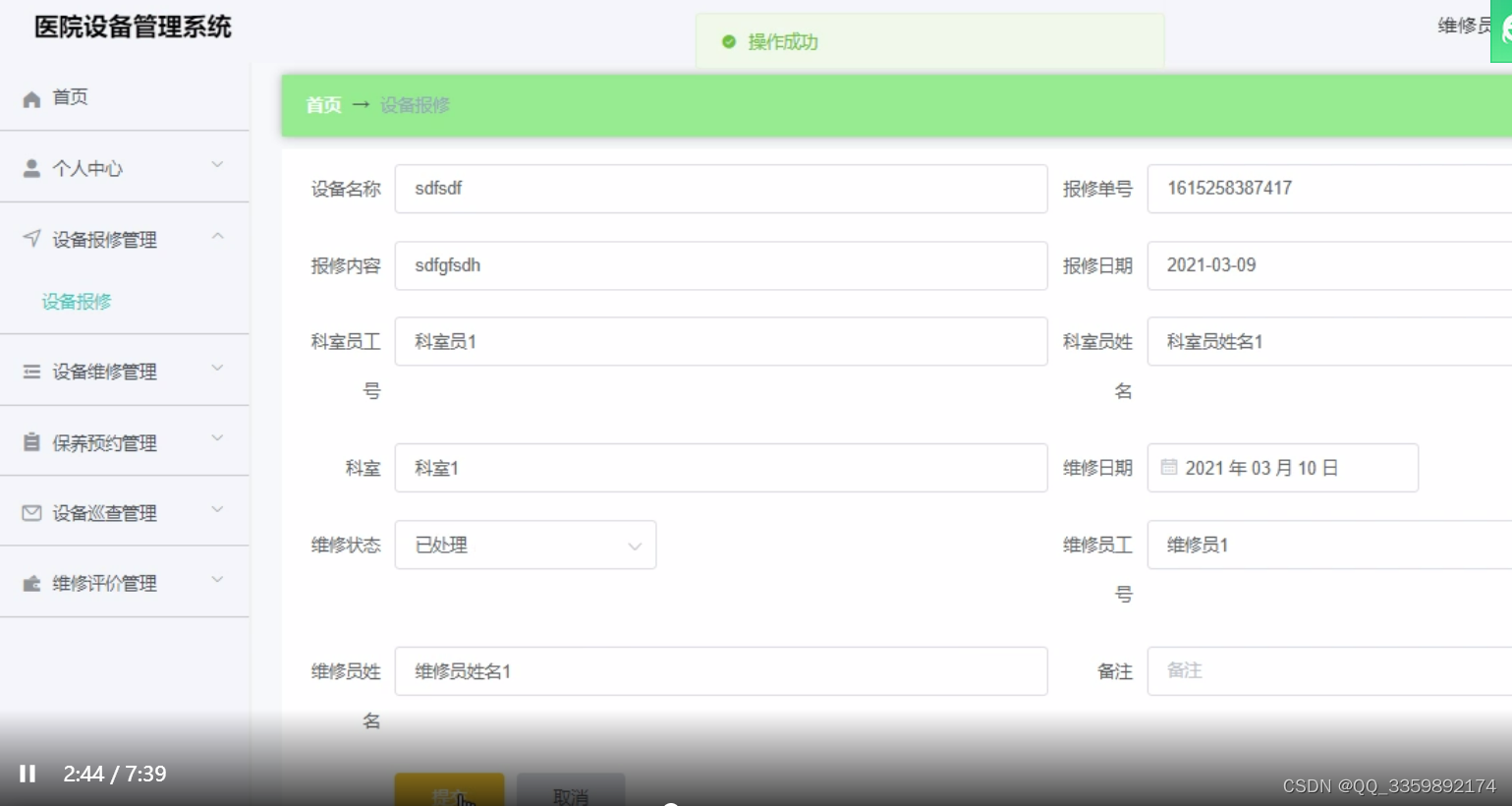1512x806 pixels.
Task: Click the home icon beside 首页 in the sidebar
Action: 31,98
